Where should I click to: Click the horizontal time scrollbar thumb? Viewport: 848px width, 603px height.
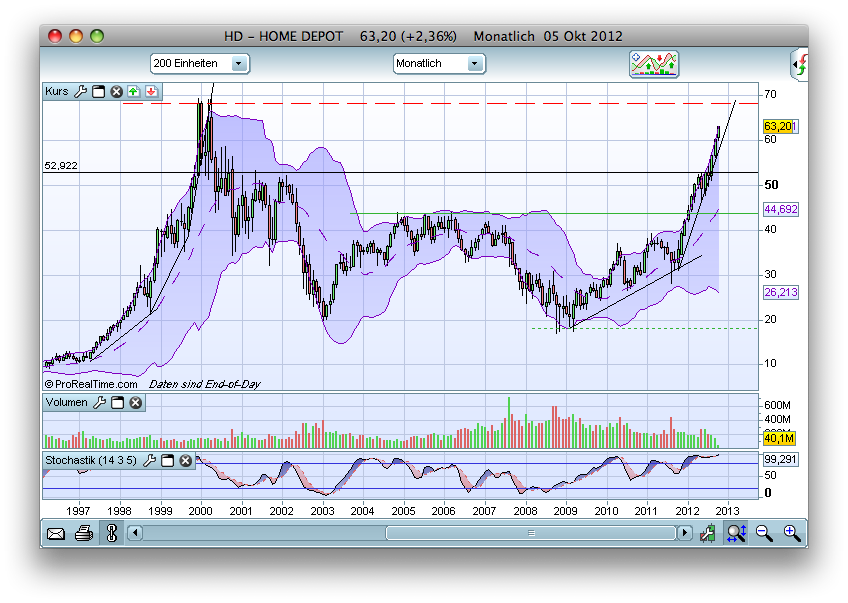531,533
